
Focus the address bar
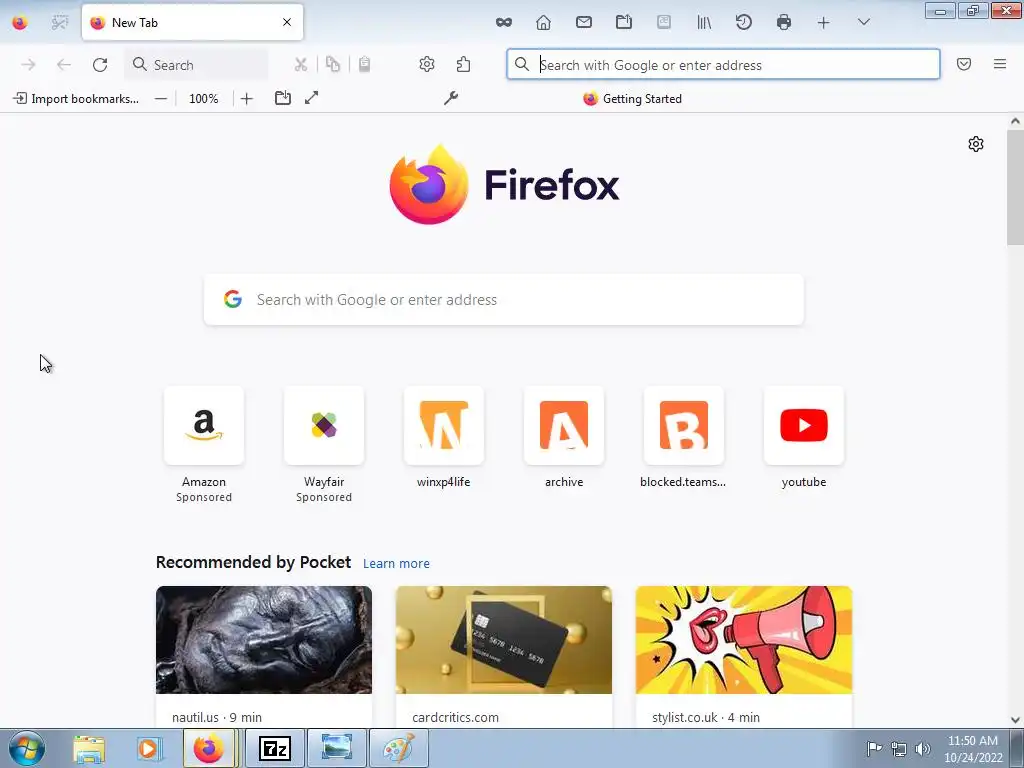[x=724, y=65]
